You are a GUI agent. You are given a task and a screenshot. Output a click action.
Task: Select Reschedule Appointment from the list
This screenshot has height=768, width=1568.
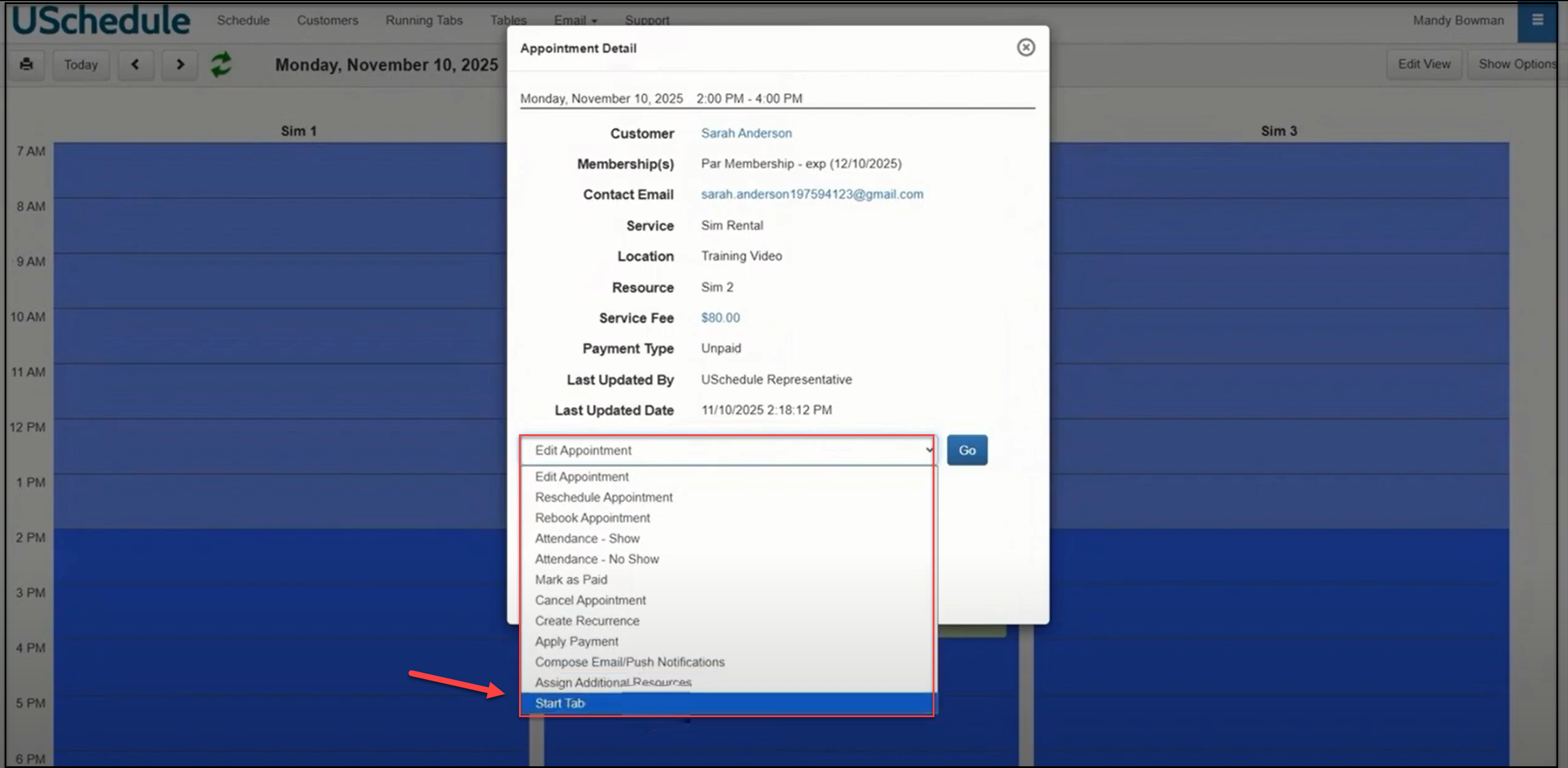[603, 497]
